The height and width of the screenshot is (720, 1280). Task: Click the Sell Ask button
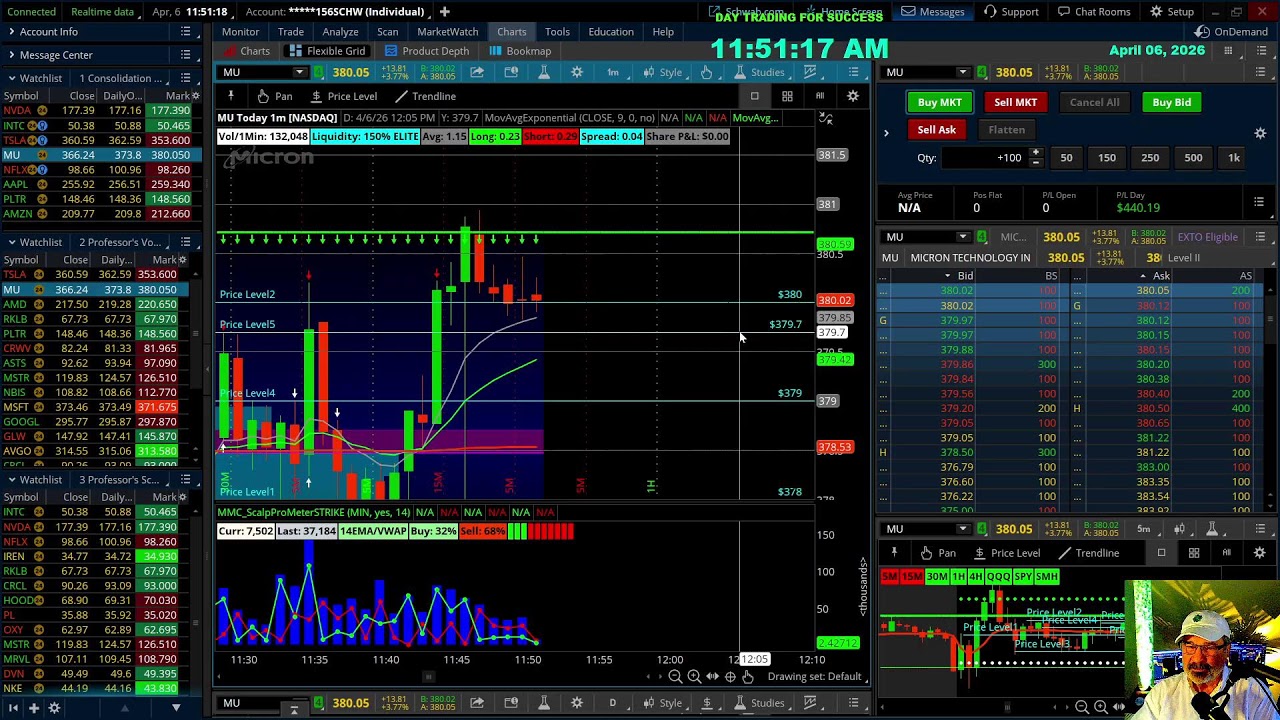click(x=936, y=129)
